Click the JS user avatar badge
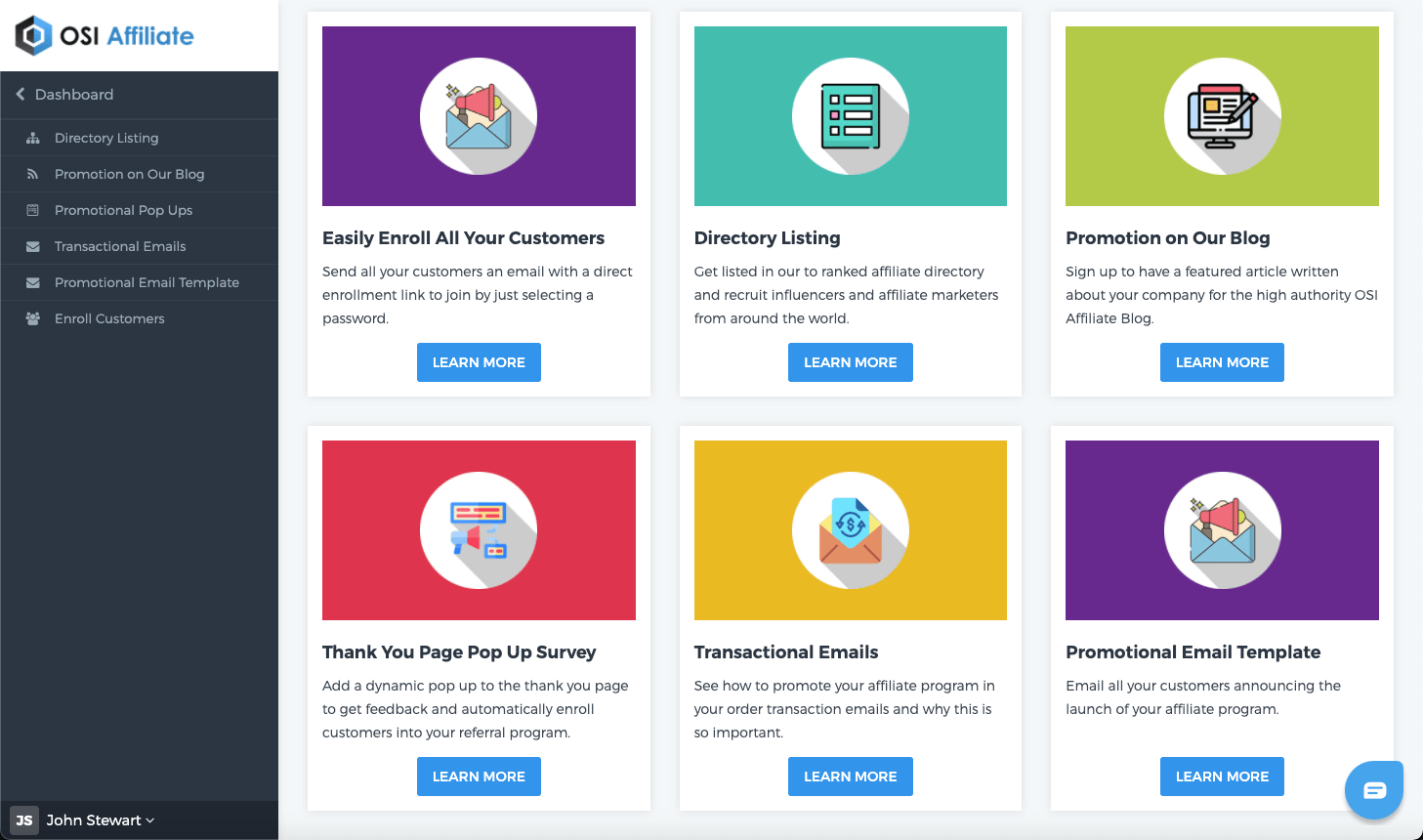1423x840 pixels. 24,820
